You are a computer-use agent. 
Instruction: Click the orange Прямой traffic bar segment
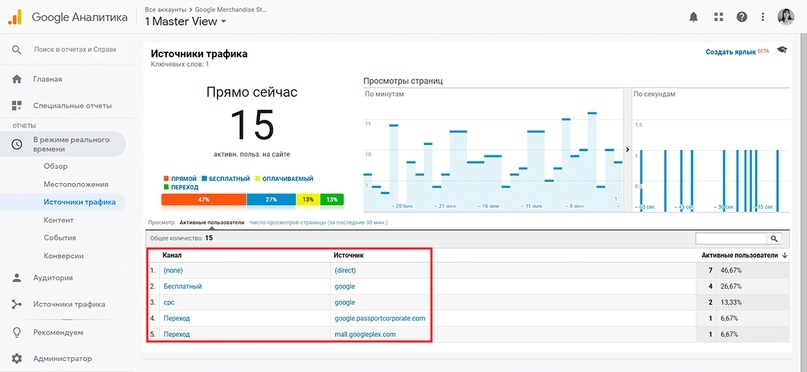tap(204, 199)
